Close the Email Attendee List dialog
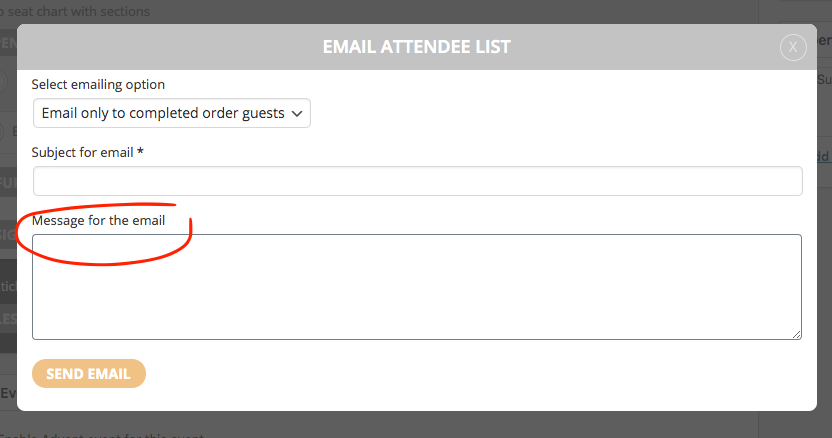The width and height of the screenshot is (832, 438). coord(793,47)
